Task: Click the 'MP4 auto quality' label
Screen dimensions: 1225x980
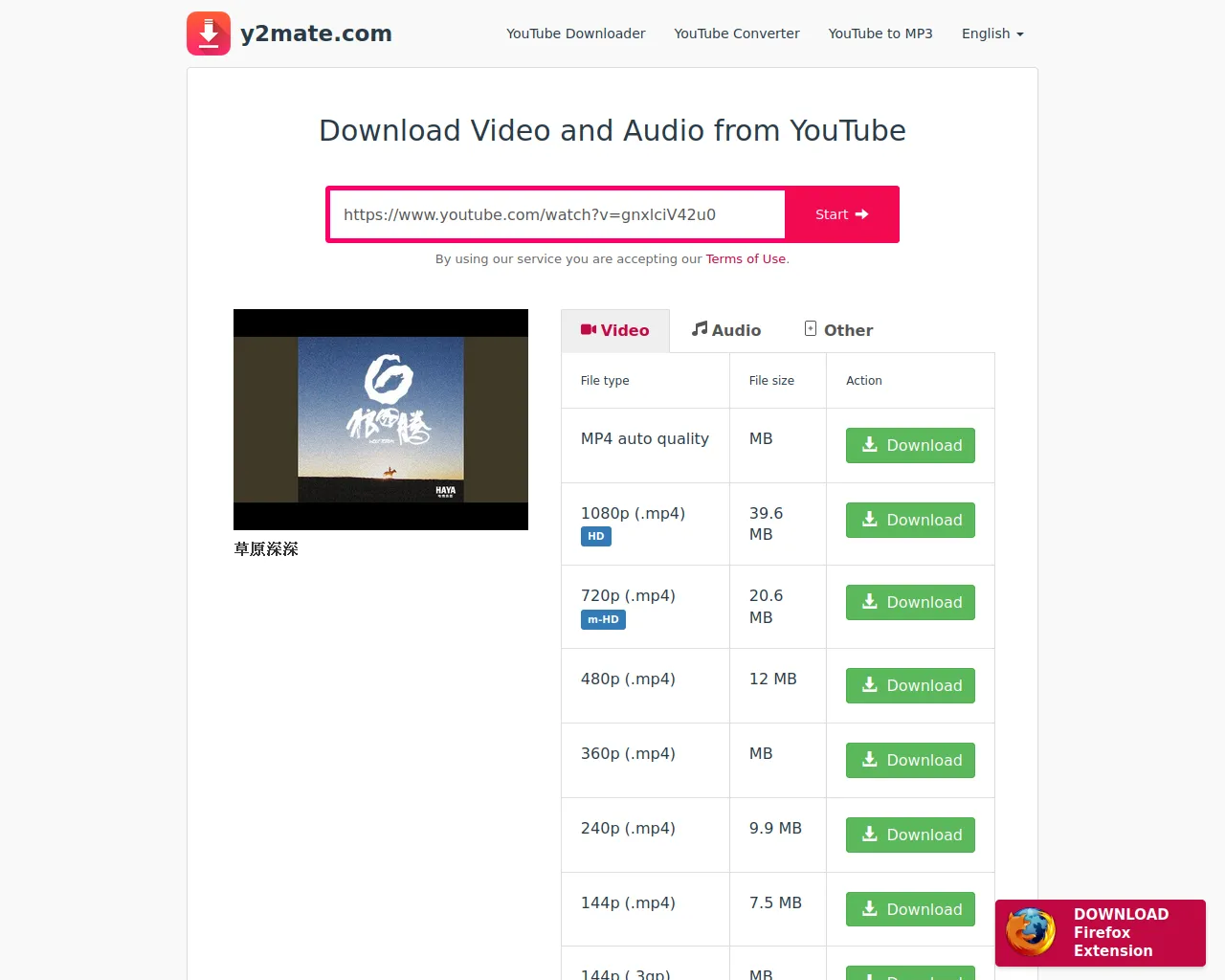Action: pos(645,438)
